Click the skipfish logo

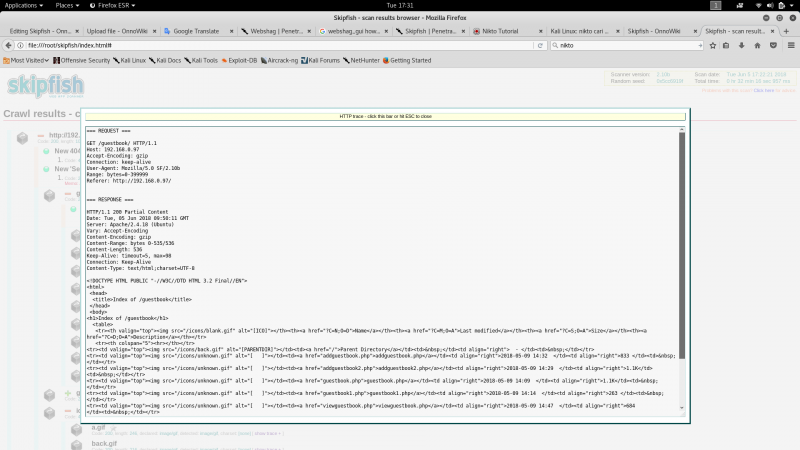(x=45, y=86)
